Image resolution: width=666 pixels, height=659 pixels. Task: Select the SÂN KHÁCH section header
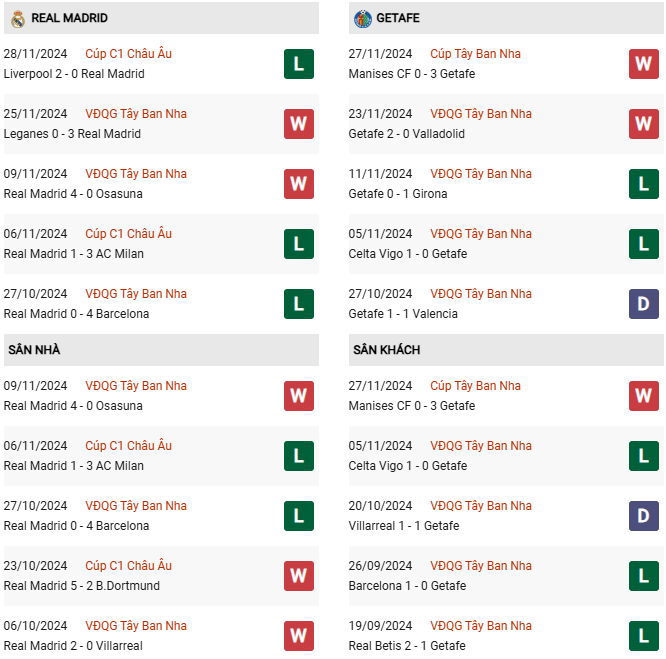(x=506, y=350)
